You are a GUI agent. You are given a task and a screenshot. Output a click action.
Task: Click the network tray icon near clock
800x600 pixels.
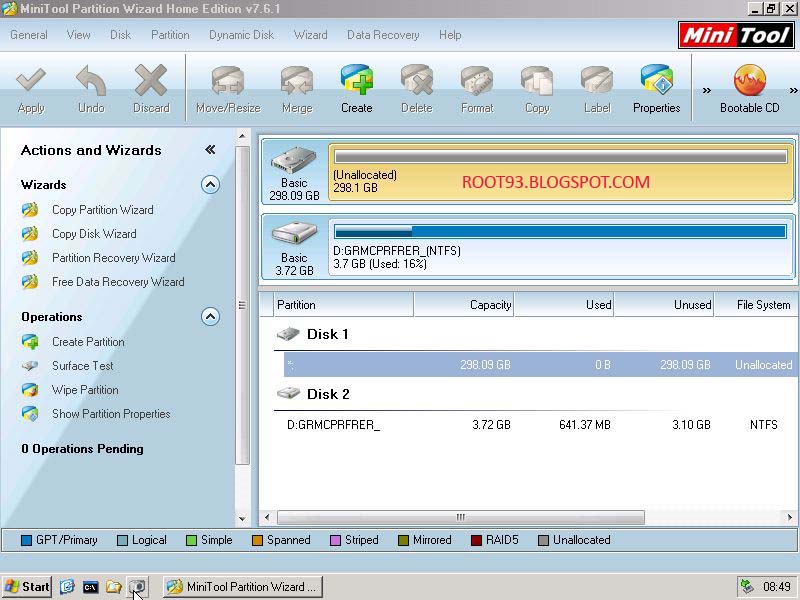click(747, 587)
